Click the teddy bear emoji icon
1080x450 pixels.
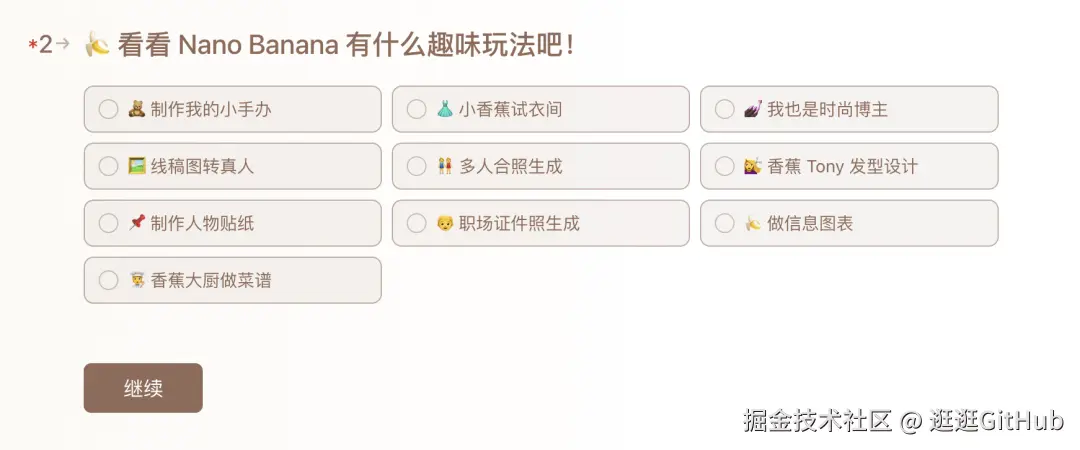tap(137, 110)
